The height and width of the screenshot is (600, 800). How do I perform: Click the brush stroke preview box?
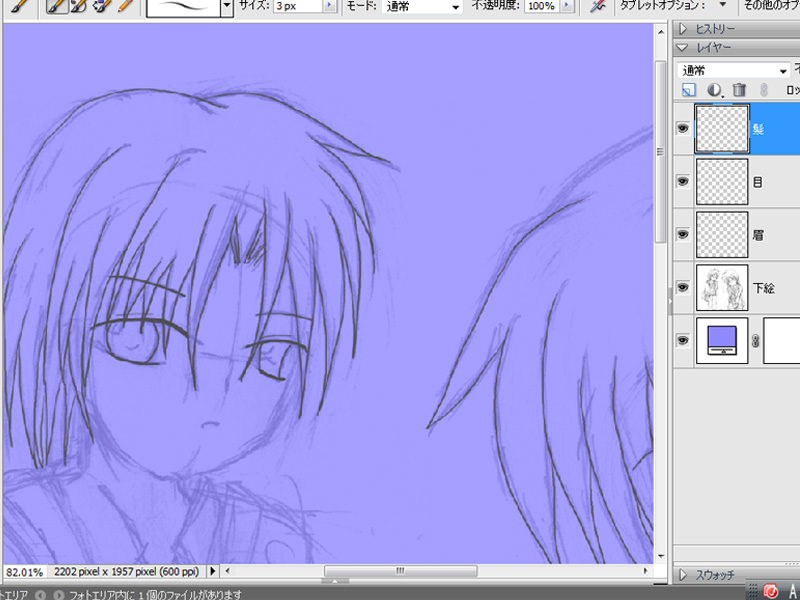click(184, 7)
